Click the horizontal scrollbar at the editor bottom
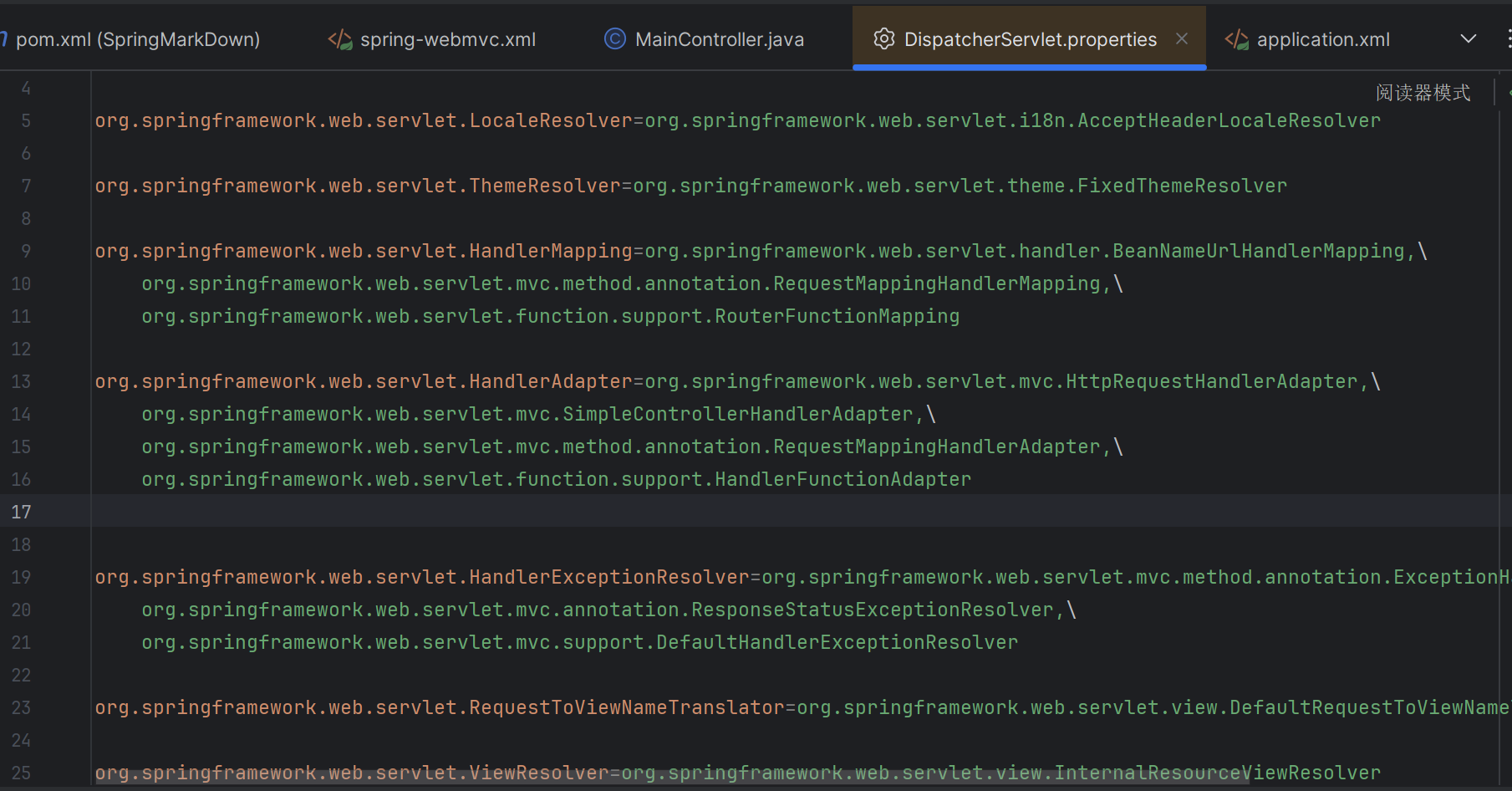The width and height of the screenshot is (1512, 791). point(671,776)
